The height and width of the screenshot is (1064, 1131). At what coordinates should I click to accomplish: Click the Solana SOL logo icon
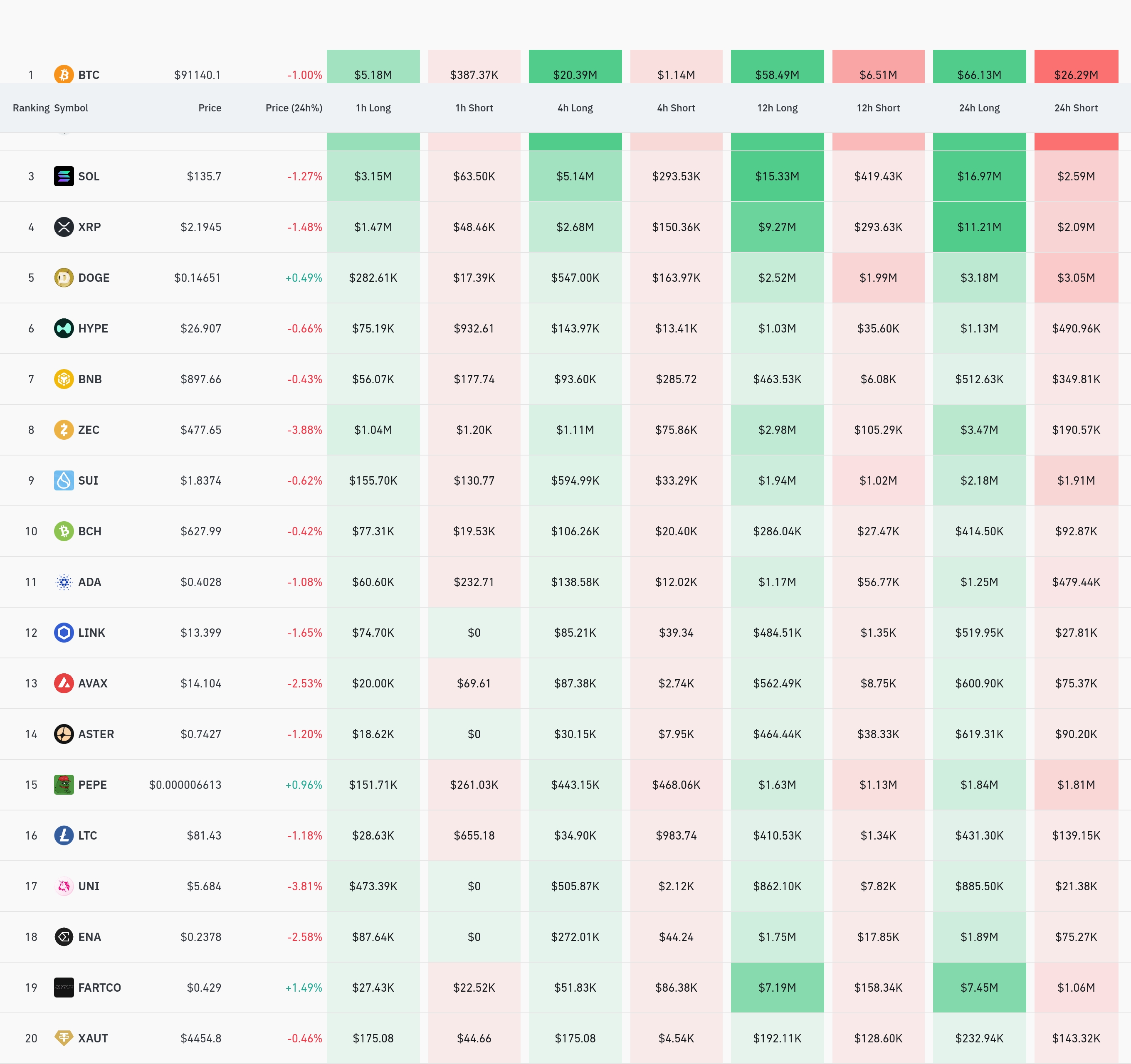coord(64,176)
